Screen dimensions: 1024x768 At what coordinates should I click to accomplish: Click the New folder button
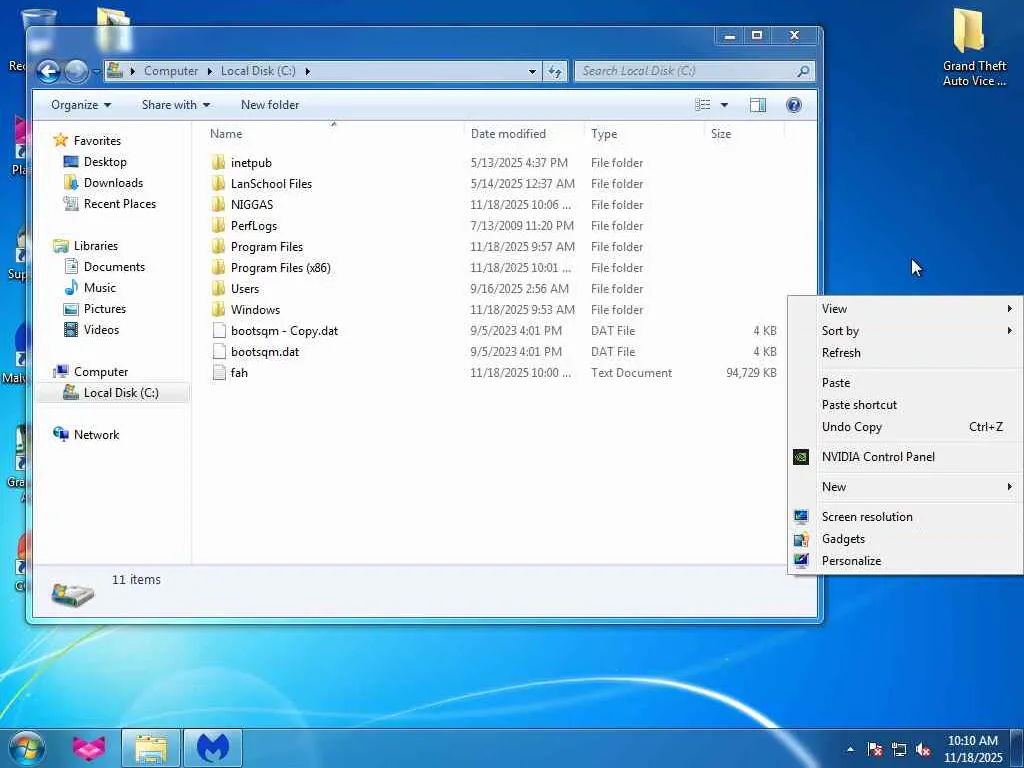[270, 105]
